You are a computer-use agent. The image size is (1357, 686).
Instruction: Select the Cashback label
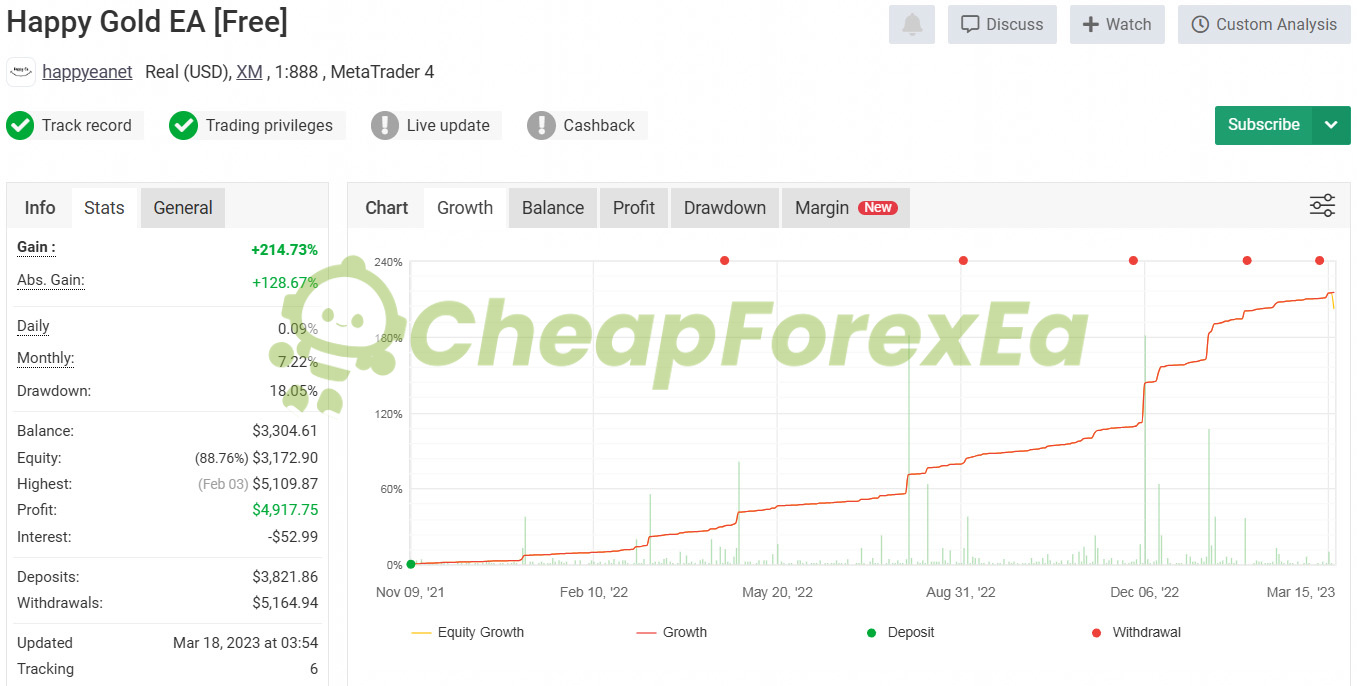pos(599,126)
